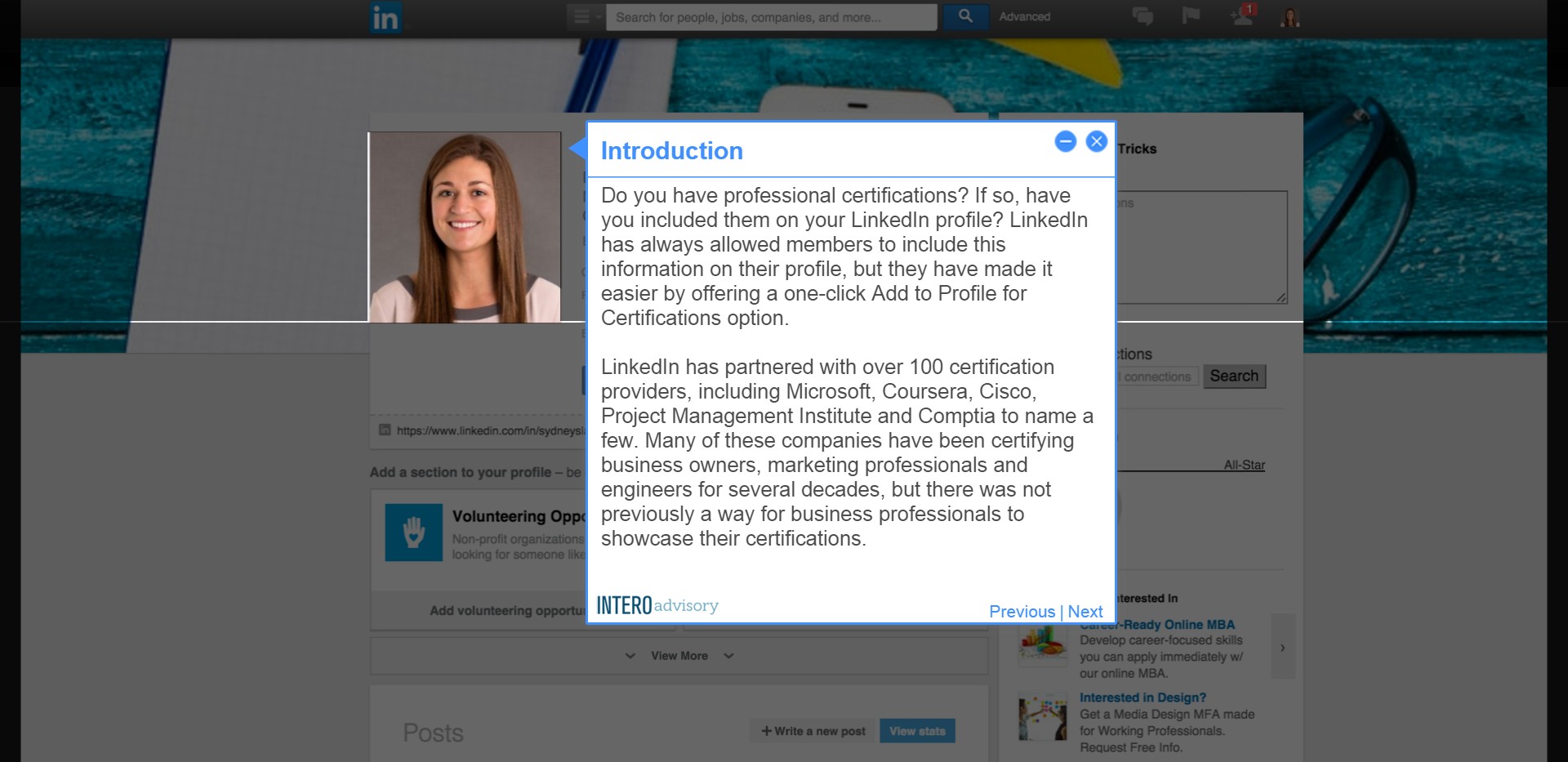
Task: Open the add connections icon with badge
Action: coord(1244,15)
